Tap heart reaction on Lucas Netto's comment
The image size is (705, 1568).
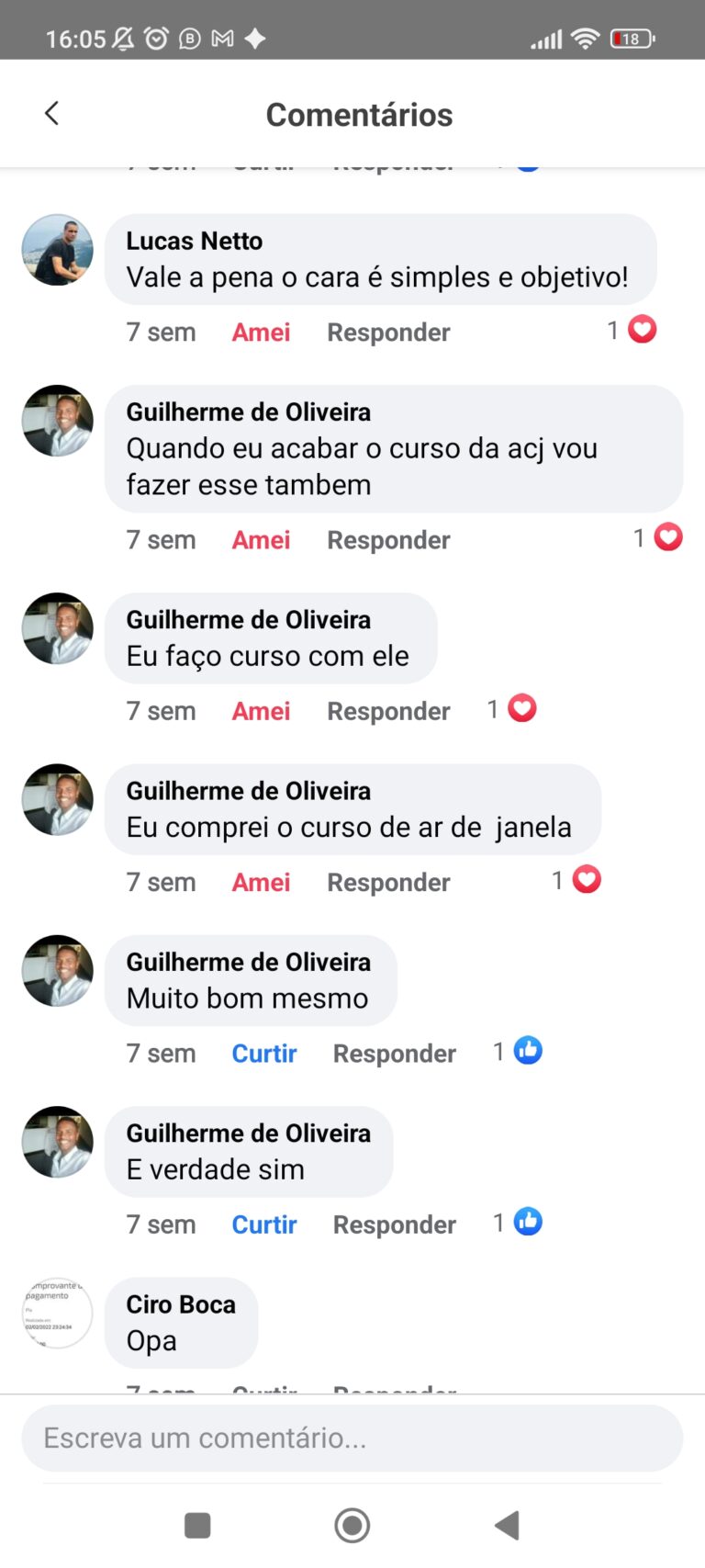click(x=642, y=330)
